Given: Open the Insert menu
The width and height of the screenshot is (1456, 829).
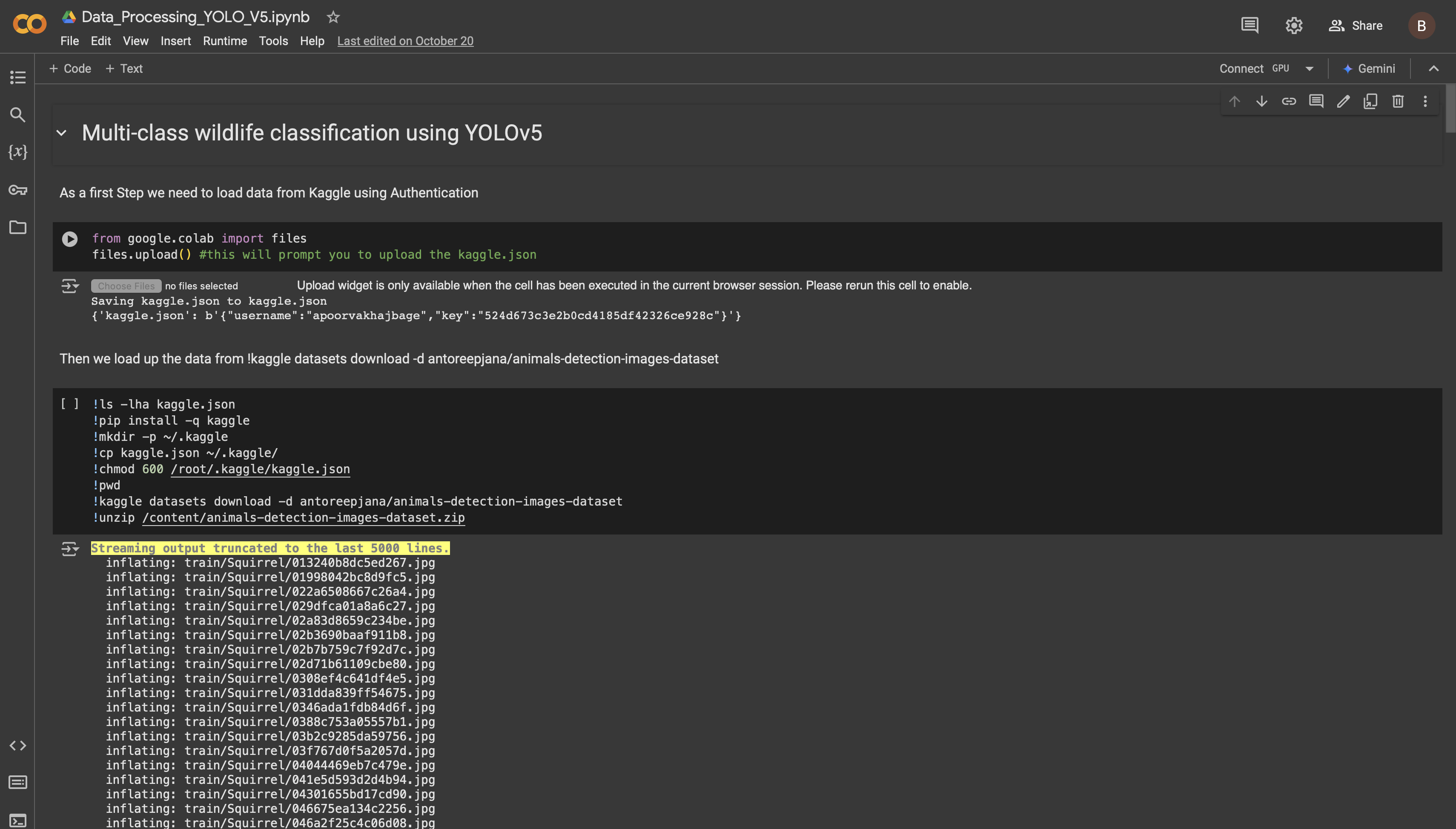Looking at the screenshot, I should point(175,40).
